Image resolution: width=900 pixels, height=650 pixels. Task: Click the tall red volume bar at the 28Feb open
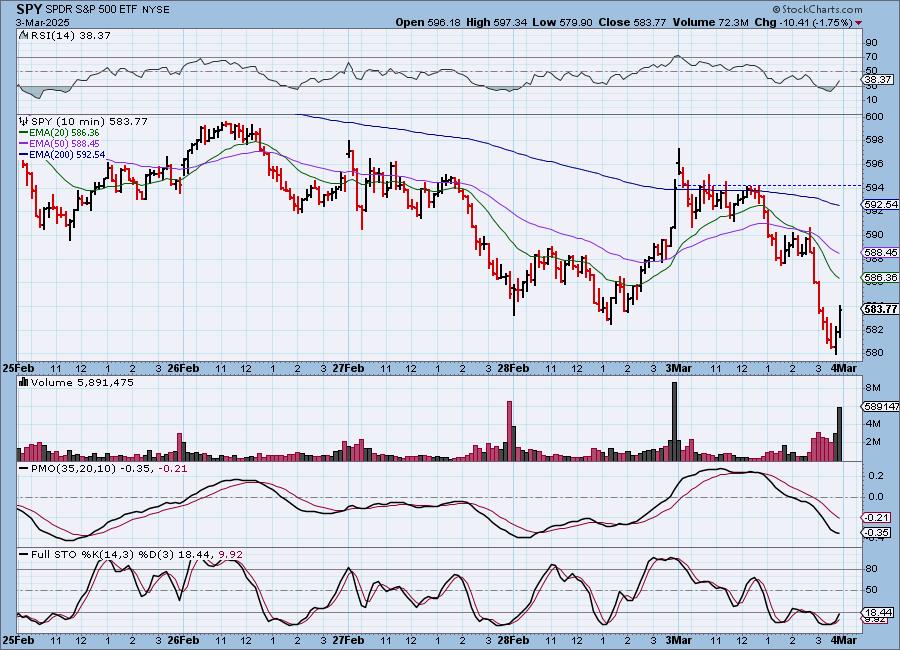coord(509,431)
